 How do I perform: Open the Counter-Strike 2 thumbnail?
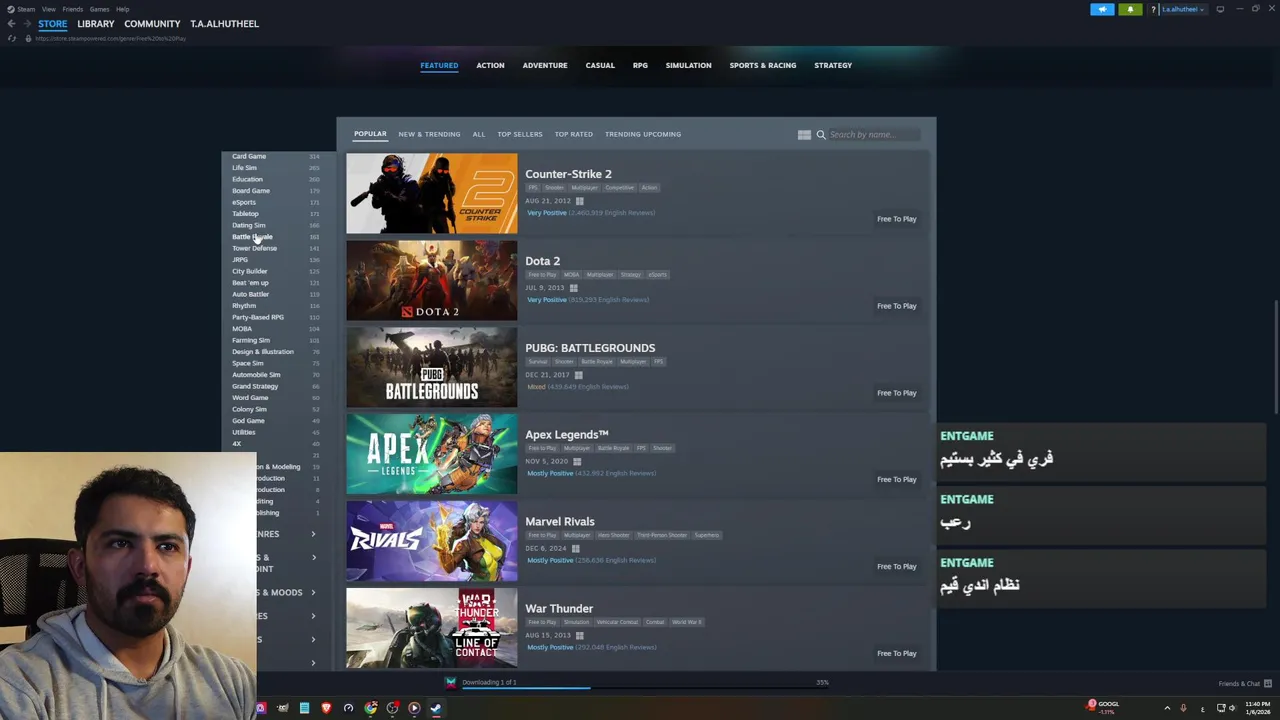tap(432, 193)
